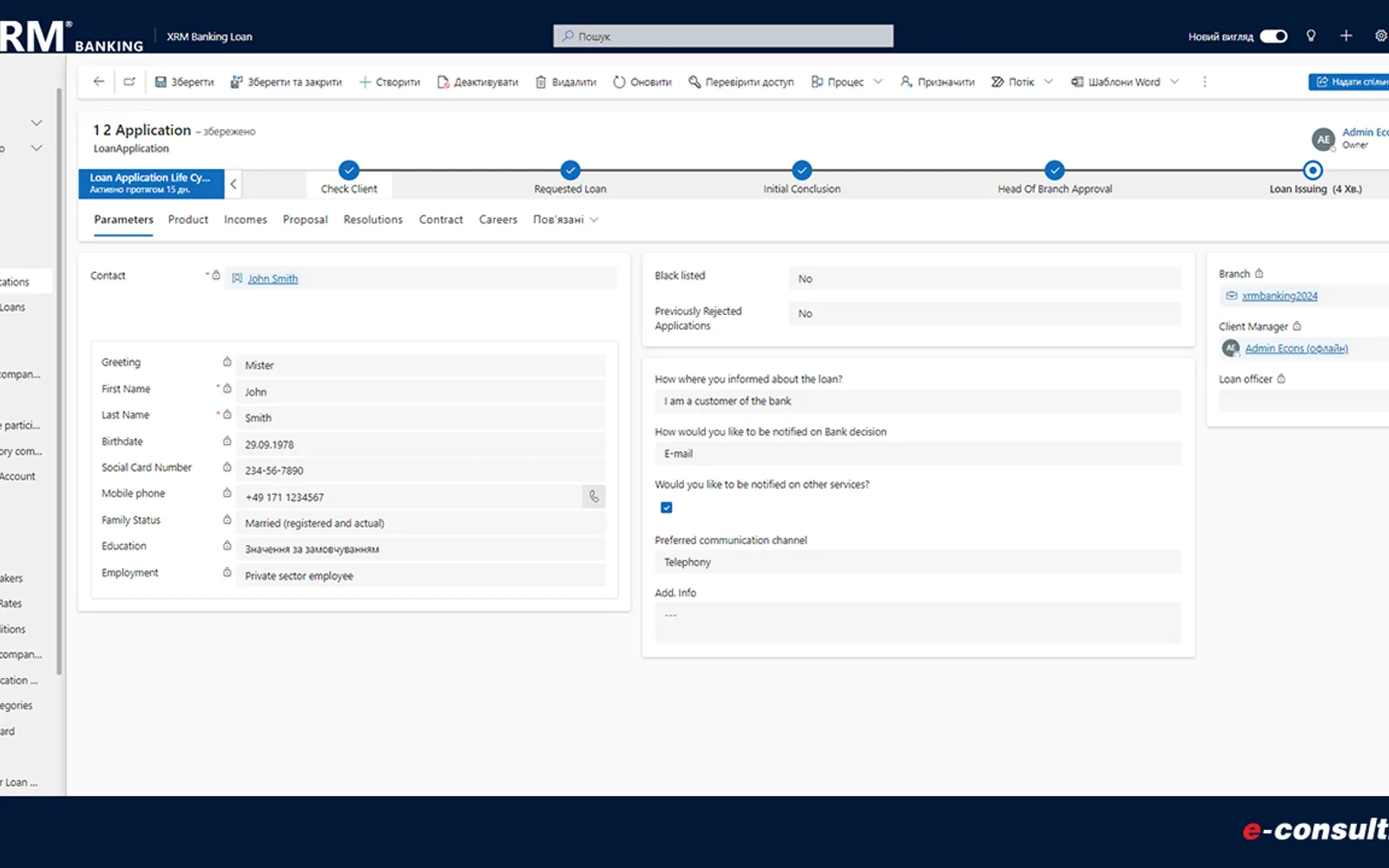Open the Contract tab

point(441,220)
